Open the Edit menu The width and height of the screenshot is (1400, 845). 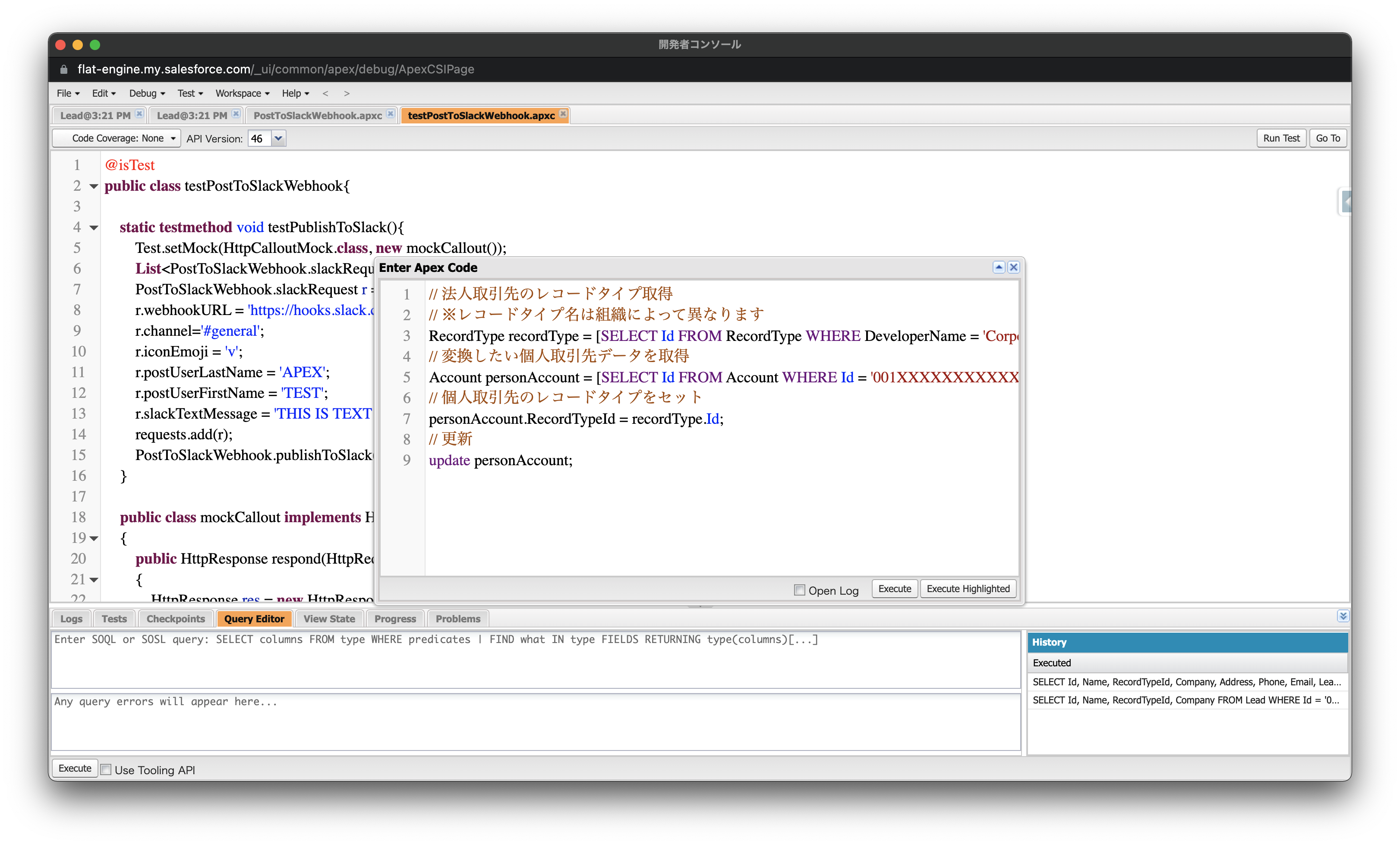pos(104,93)
